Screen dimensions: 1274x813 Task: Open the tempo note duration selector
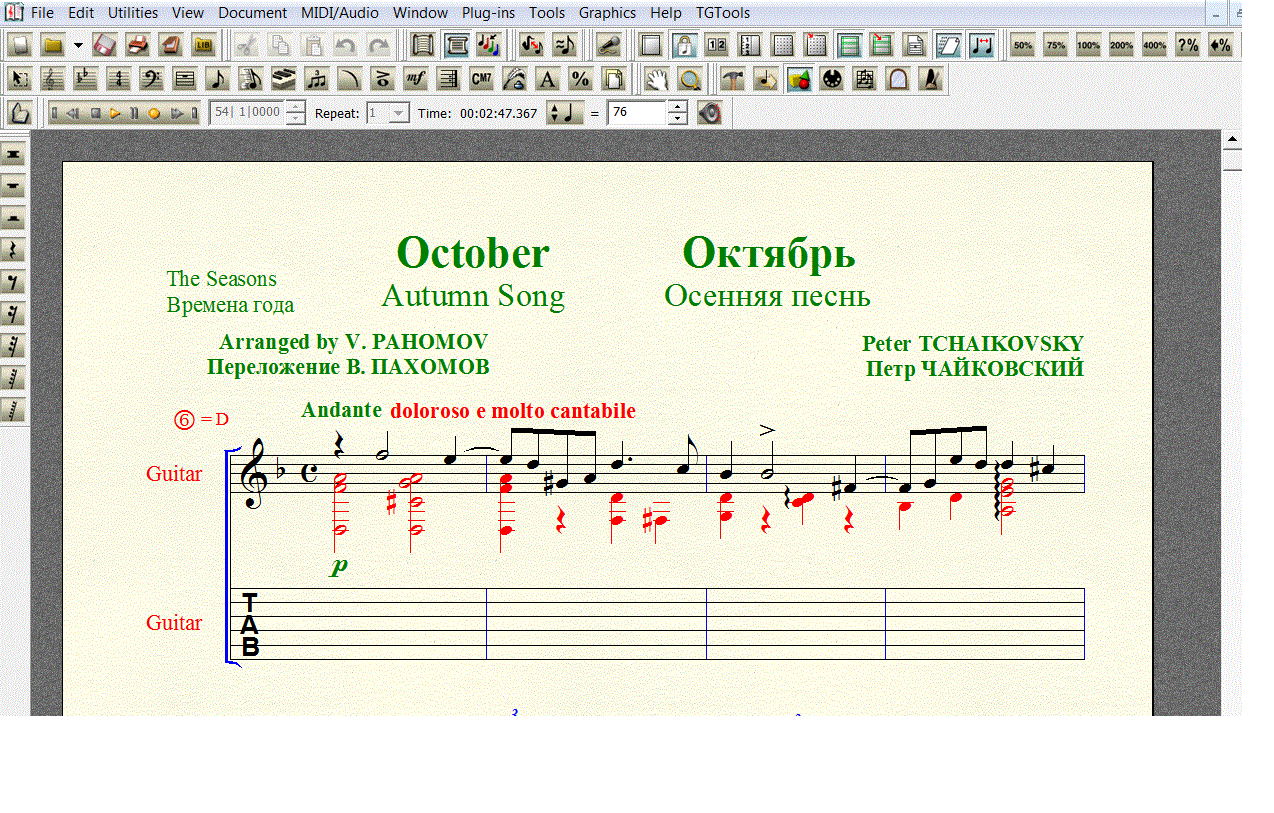565,113
